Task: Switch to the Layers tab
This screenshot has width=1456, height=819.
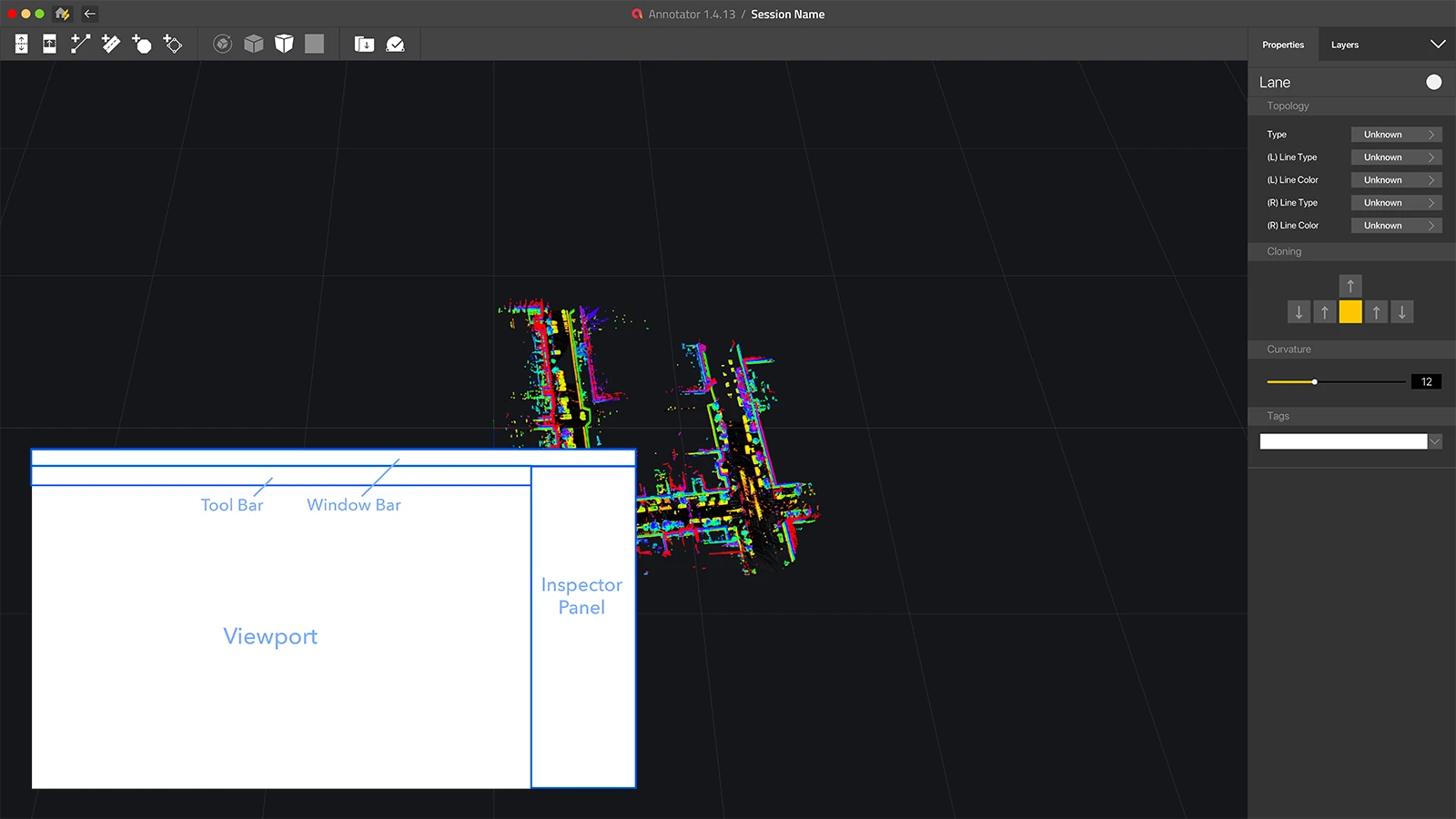Action: pos(1344,45)
